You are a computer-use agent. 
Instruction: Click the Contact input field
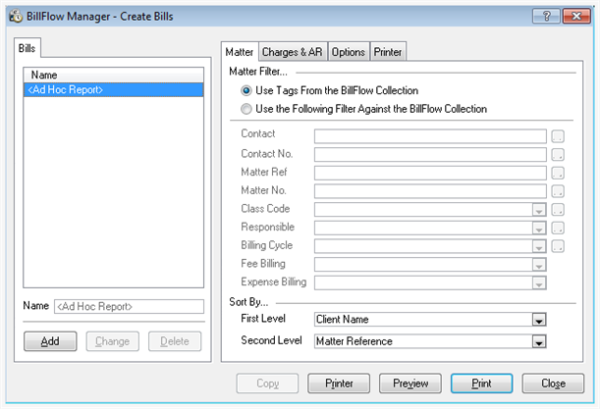click(x=430, y=136)
